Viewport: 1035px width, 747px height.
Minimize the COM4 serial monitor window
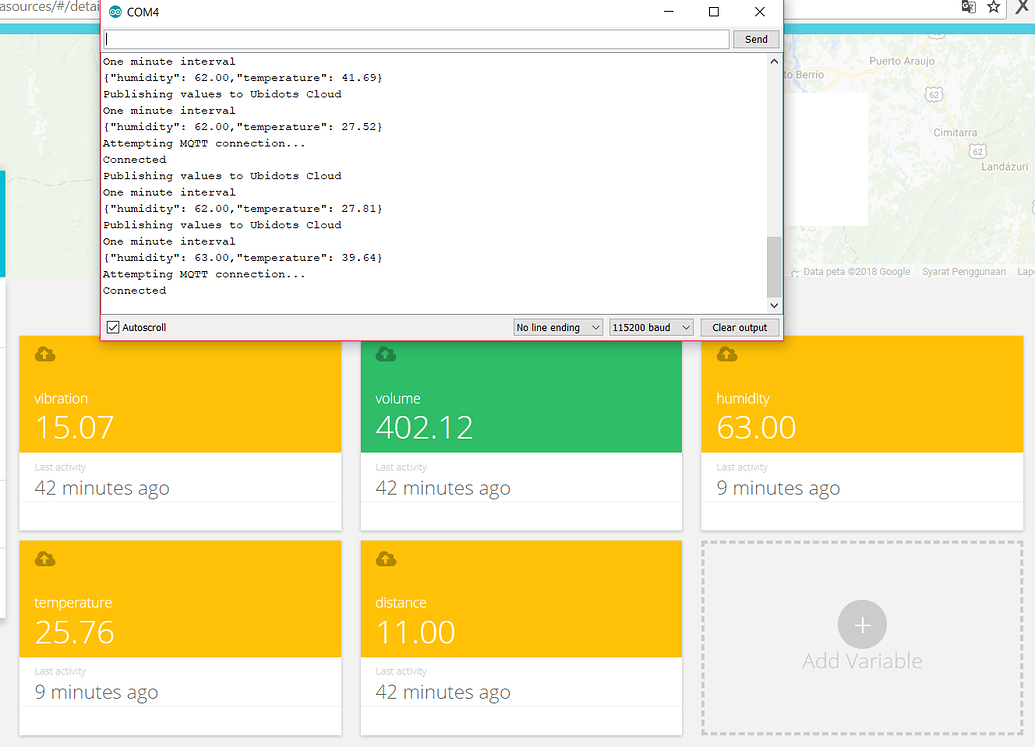(669, 12)
